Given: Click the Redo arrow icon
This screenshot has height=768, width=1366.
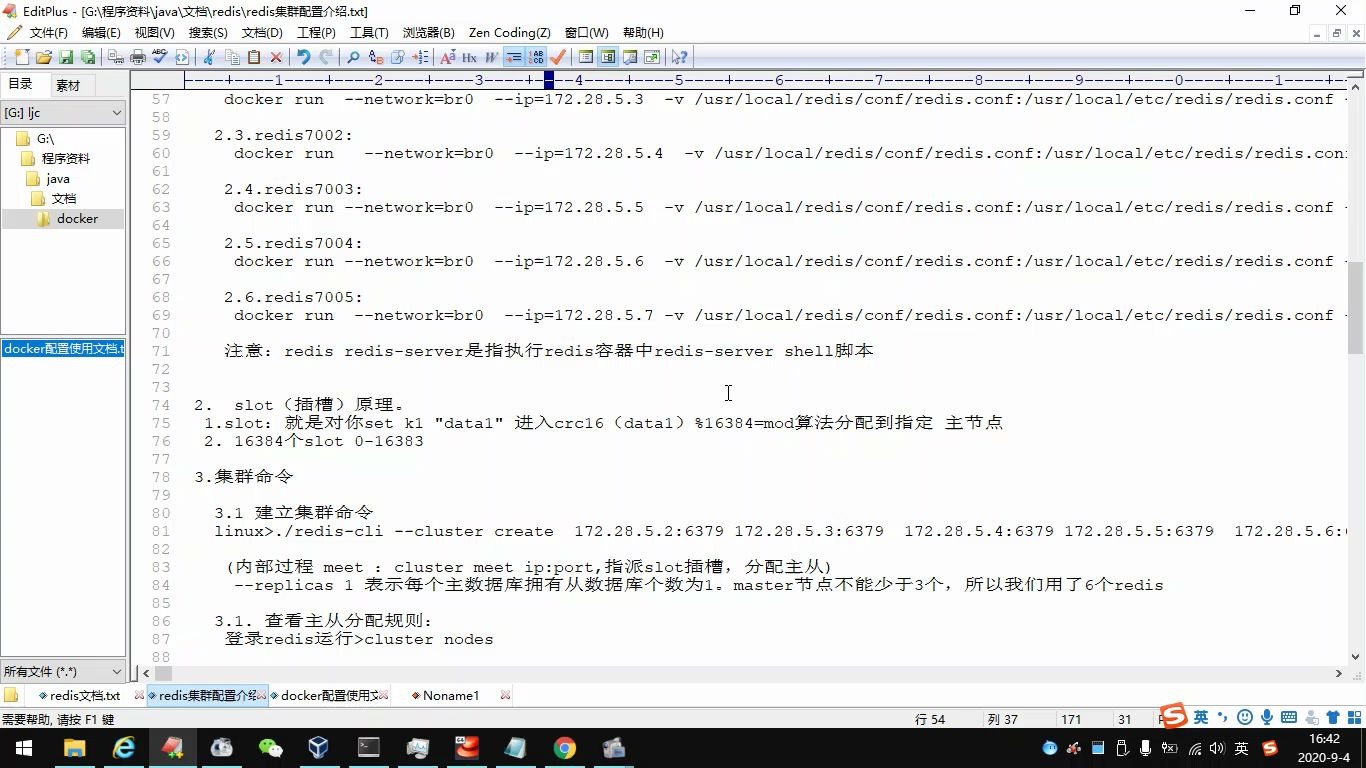Looking at the screenshot, I should pos(325,57).
